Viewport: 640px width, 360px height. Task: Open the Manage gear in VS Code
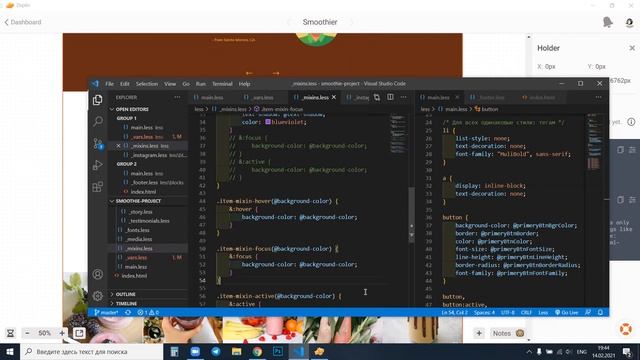pyautogui.click(x=98, y=296)
